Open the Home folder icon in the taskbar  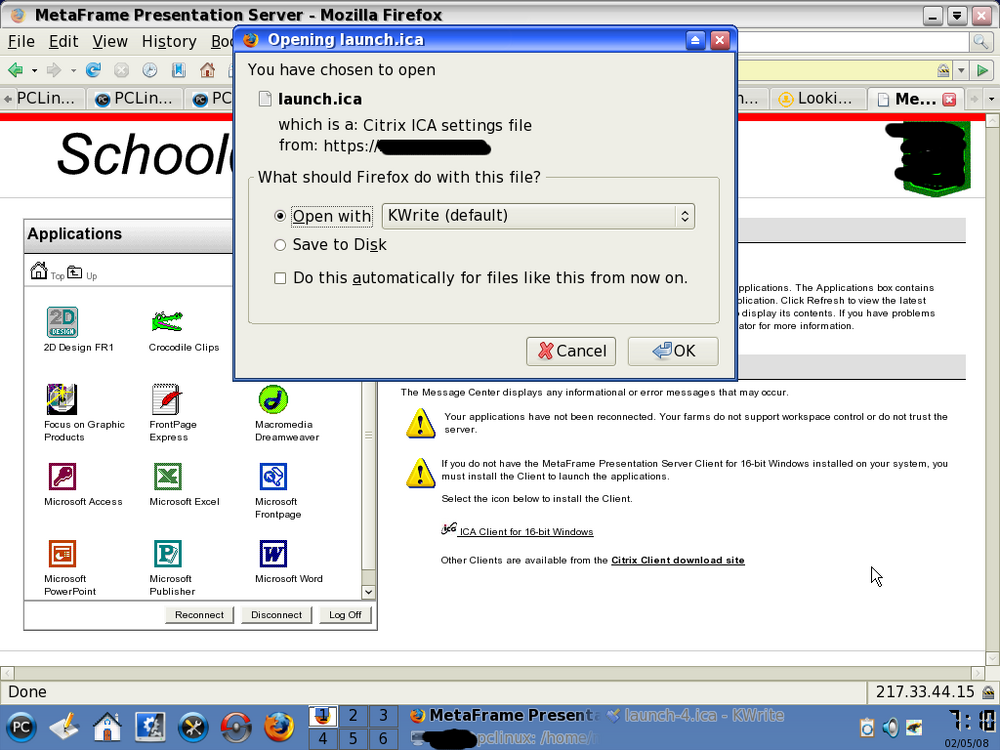coord(107,728)
